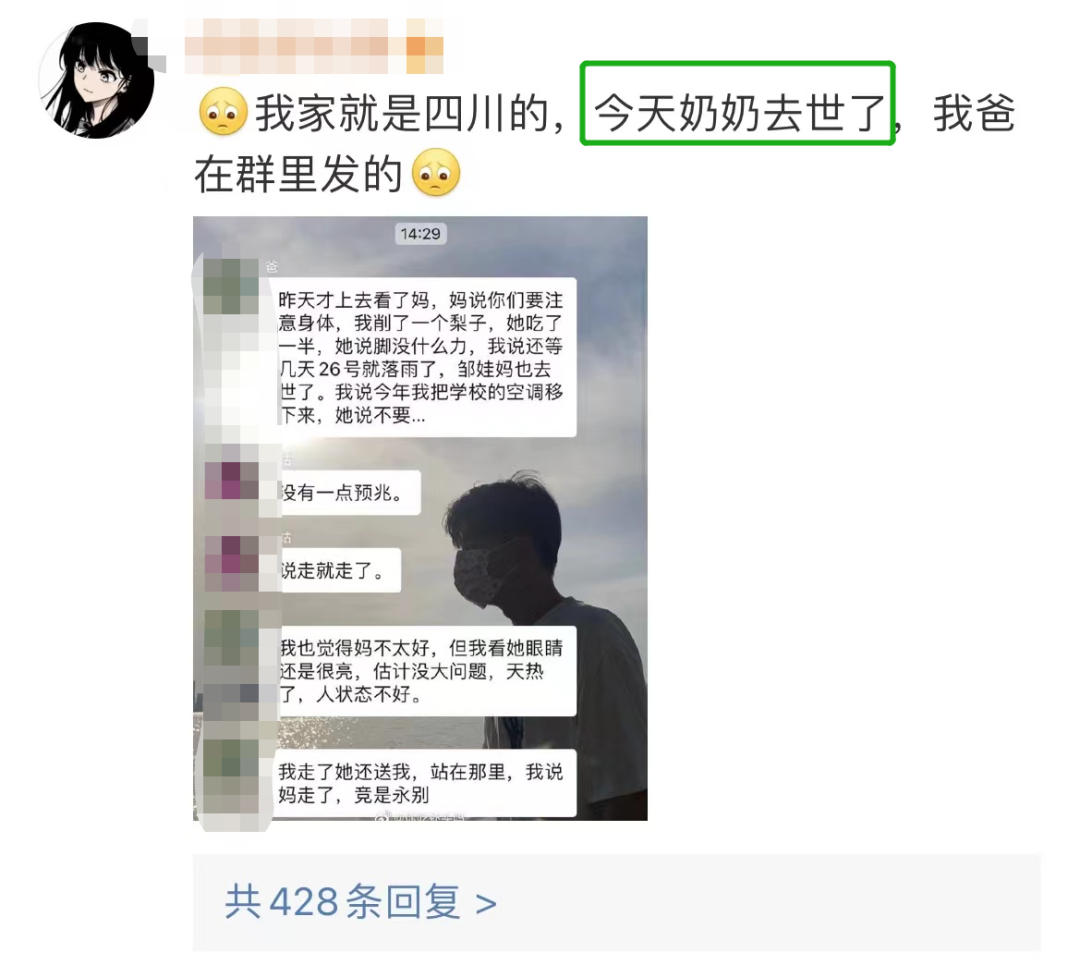Image resolution: width=1080 pixels, height=965 pixels.
Task: Tap the green avatar beside 我也觉得妈不太好
Action: [231, 639]
